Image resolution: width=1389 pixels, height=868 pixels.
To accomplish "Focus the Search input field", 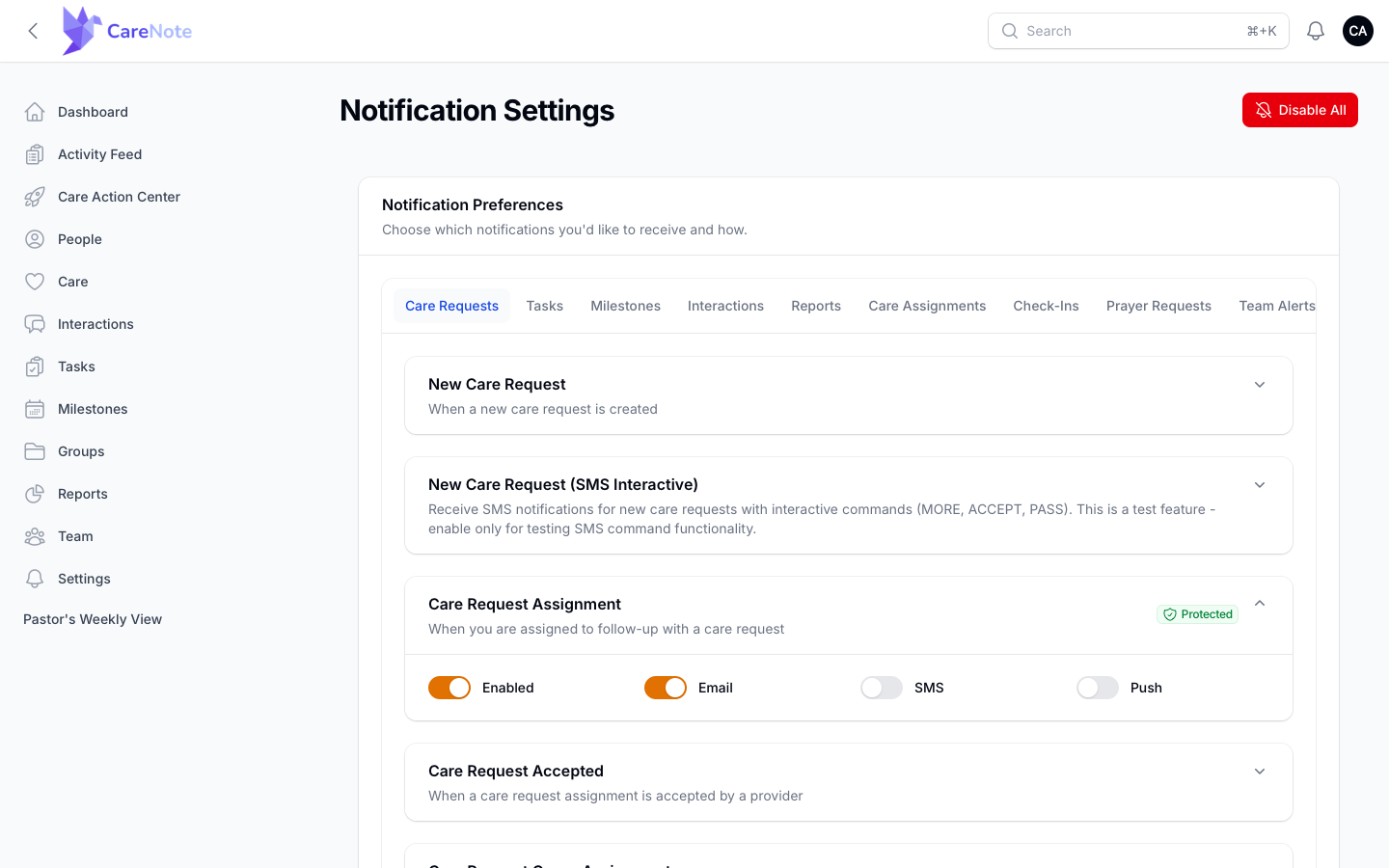I will (x=1138, y=31).
